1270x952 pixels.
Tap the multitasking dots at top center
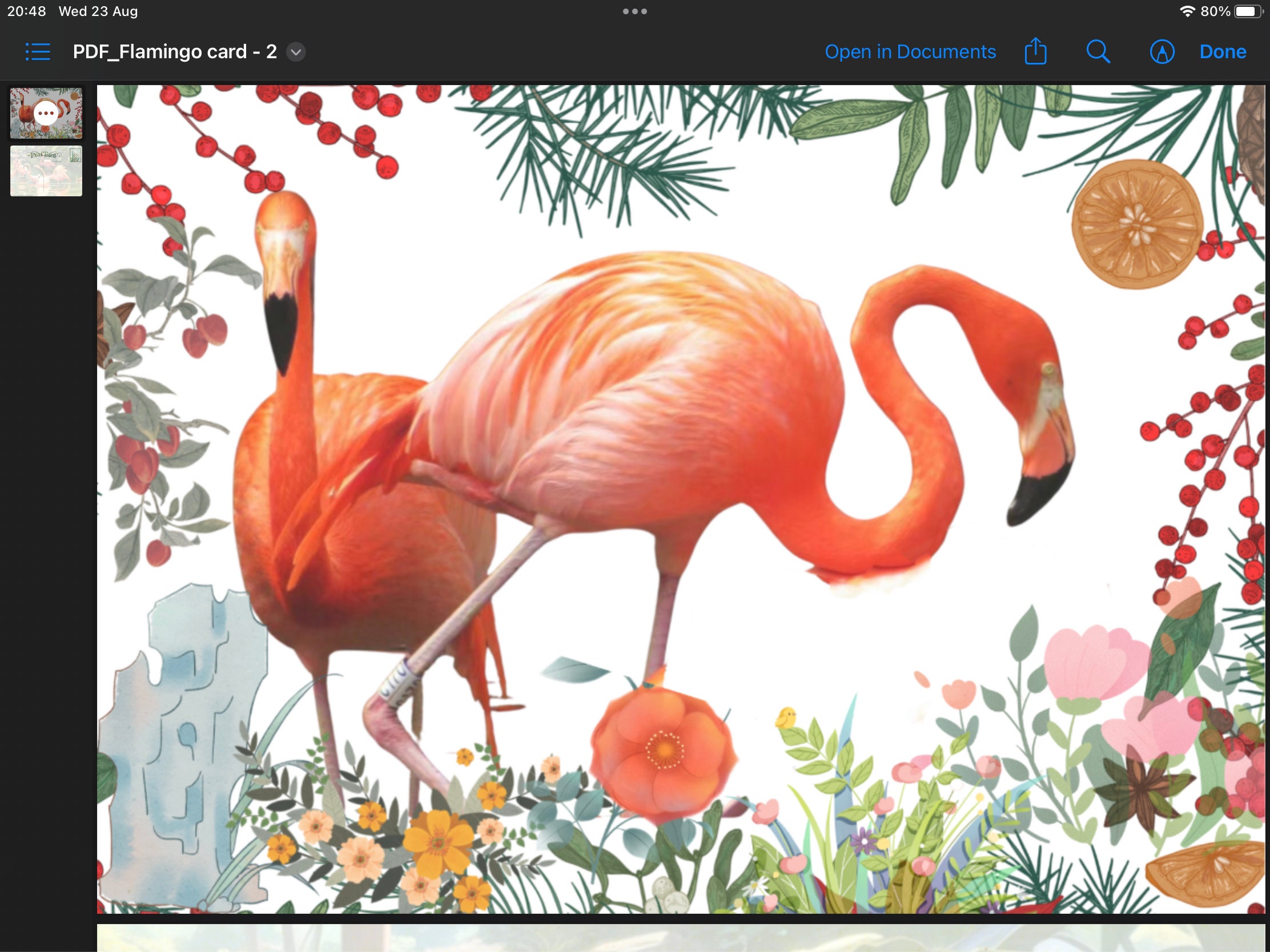point(634,10)
